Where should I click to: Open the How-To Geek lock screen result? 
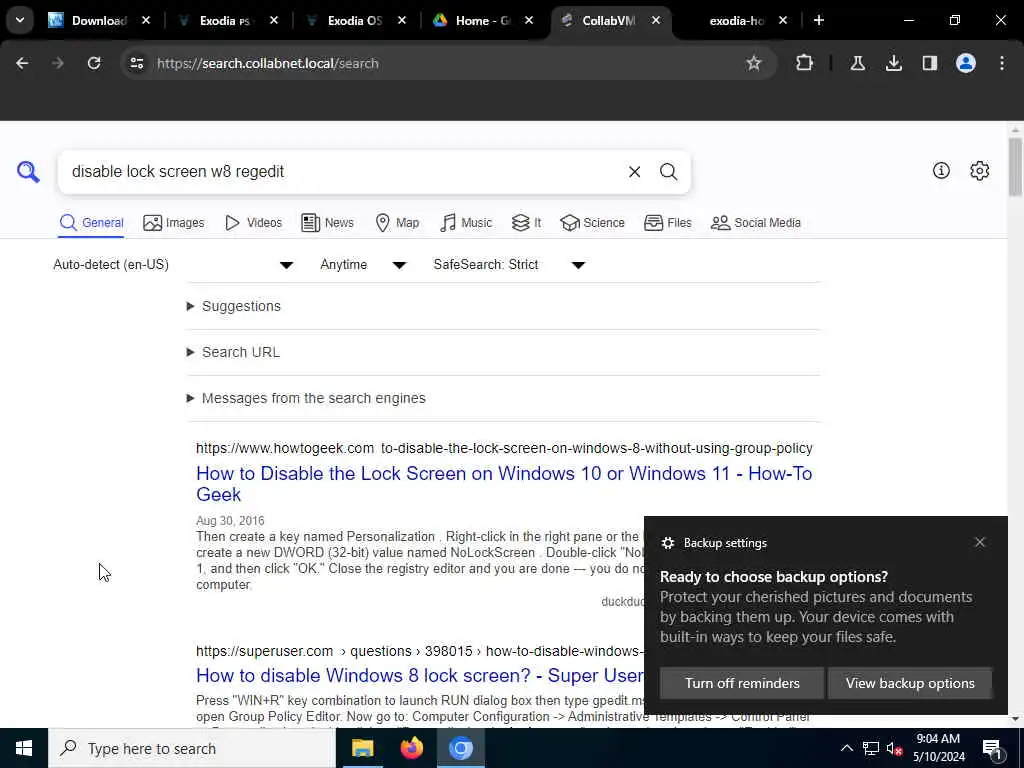click(504, 484)
